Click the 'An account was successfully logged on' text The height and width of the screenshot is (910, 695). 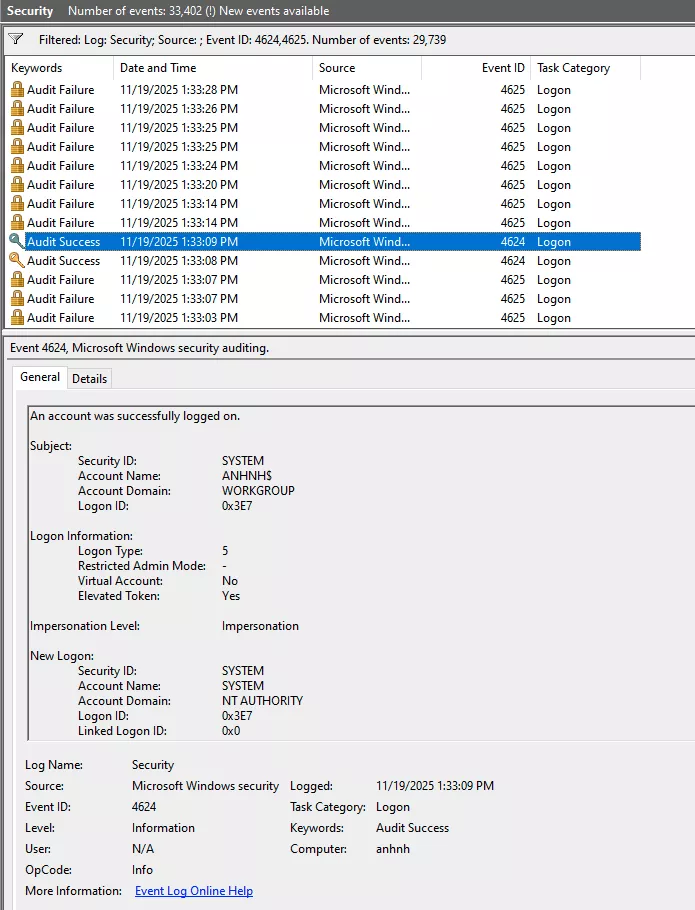pyautogui.click(x=135, y=416)
